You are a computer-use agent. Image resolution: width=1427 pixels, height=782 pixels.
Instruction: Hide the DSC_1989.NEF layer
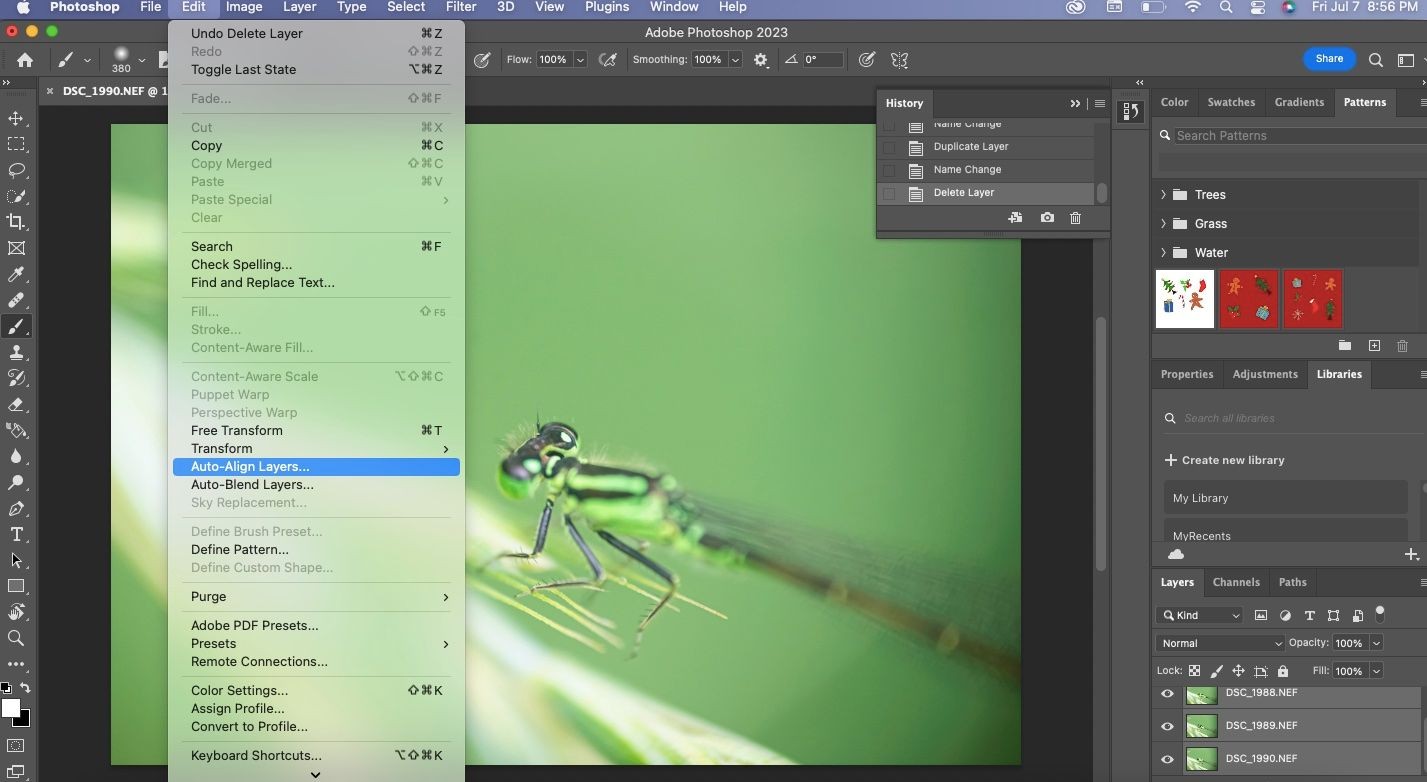[x=1167, y=727]
